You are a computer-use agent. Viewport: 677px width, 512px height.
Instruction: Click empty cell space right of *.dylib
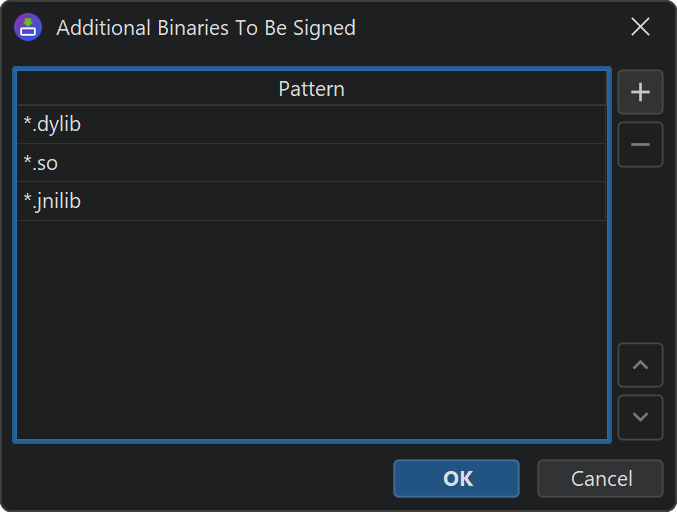(350, 125)
